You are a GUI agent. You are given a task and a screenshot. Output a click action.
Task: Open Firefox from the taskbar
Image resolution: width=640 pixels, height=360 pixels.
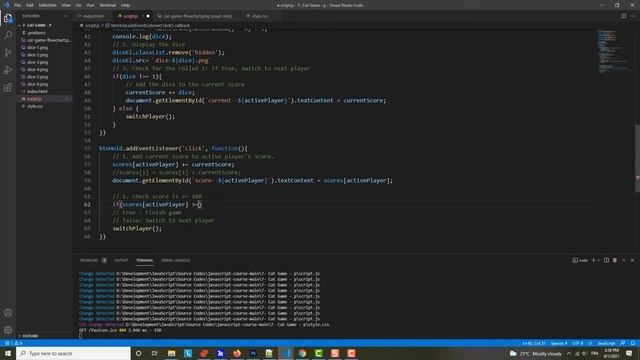[x=237, y=353]
